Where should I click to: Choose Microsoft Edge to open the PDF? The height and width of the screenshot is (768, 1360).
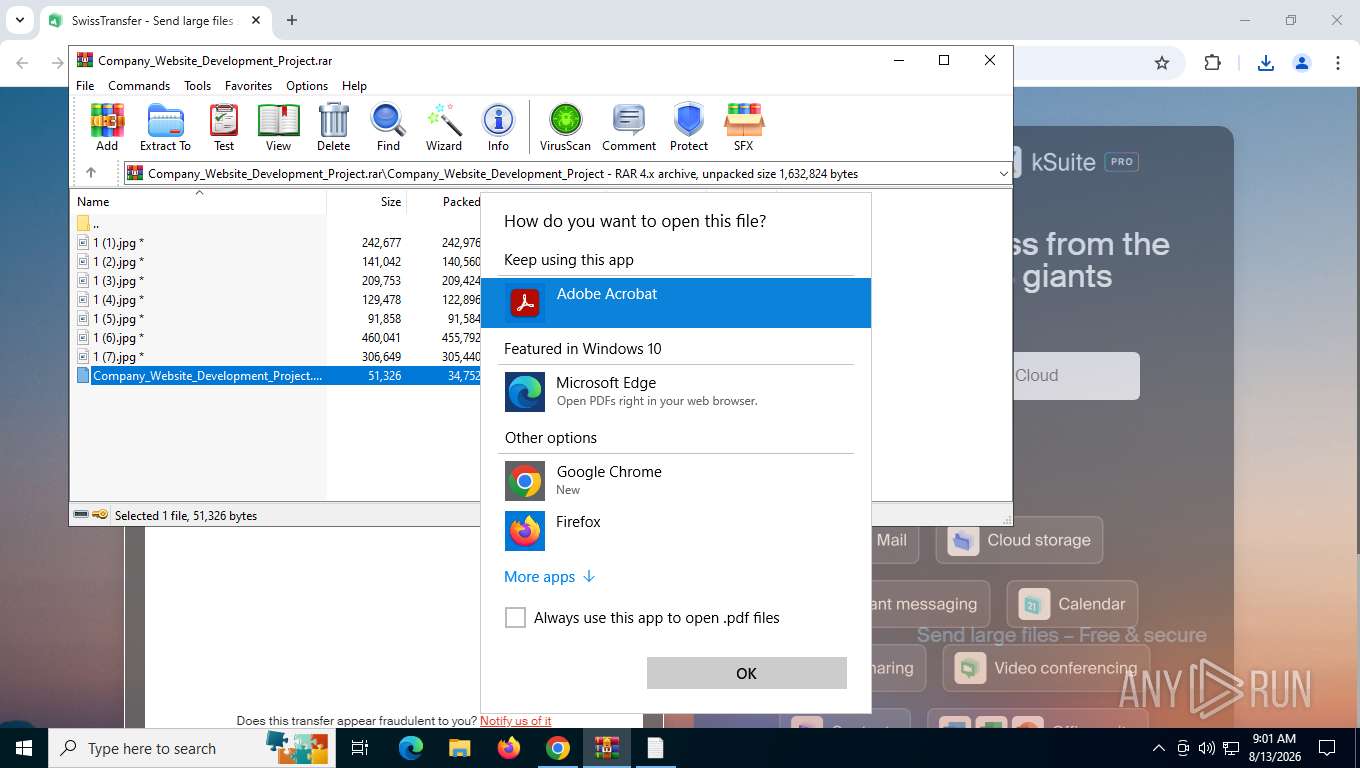pos(676,391)
